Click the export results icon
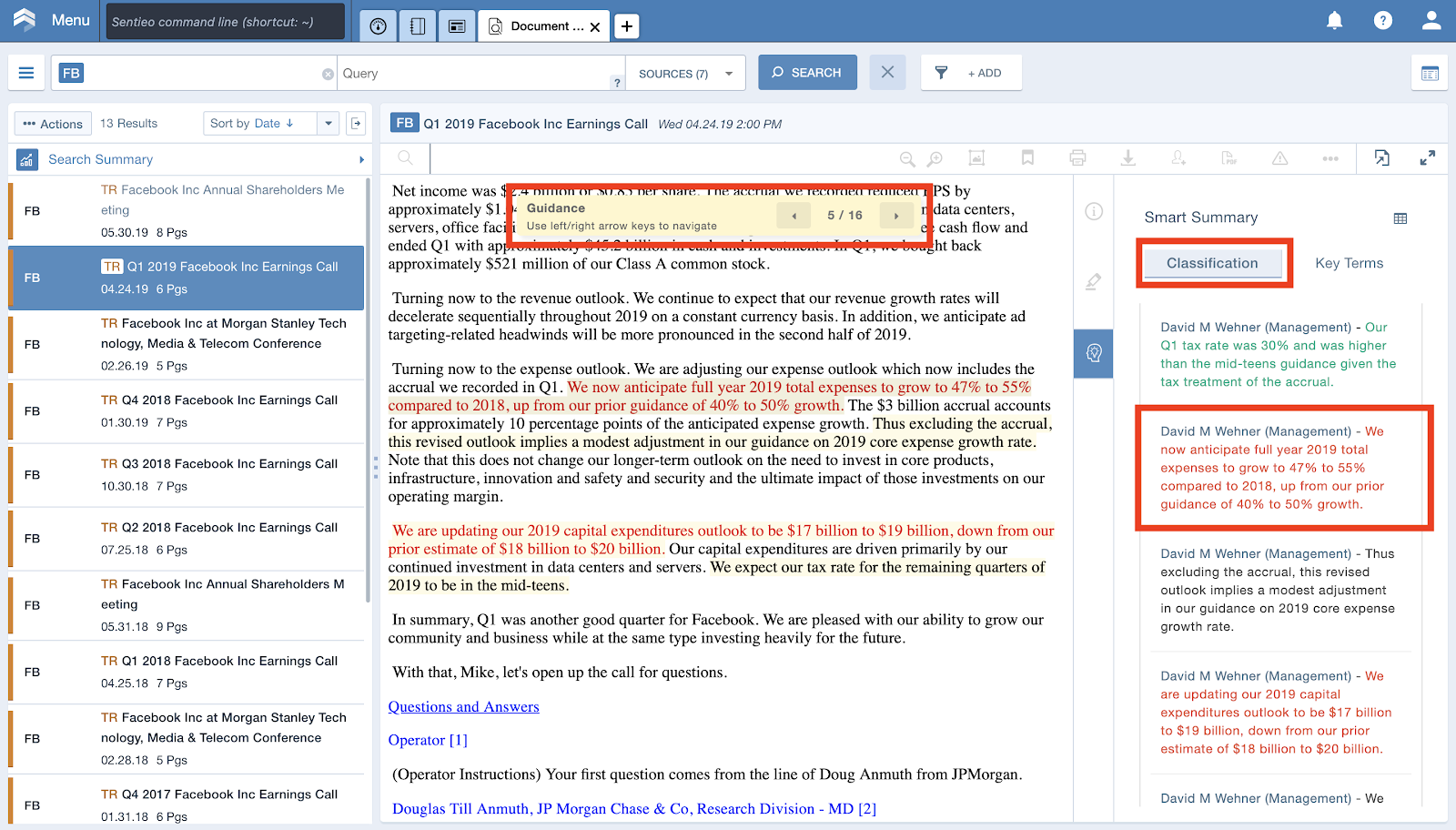 pos(357,123)
